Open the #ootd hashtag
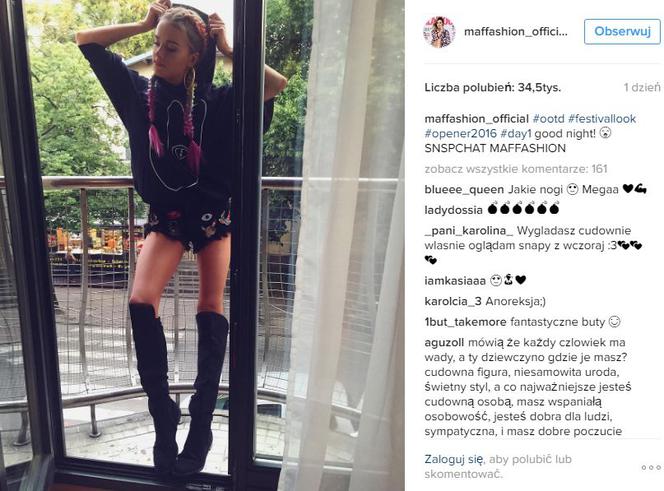 548,119
